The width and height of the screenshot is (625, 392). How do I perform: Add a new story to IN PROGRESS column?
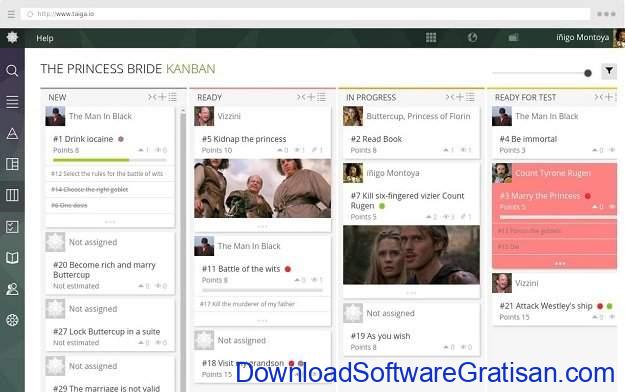click(460, 97)
